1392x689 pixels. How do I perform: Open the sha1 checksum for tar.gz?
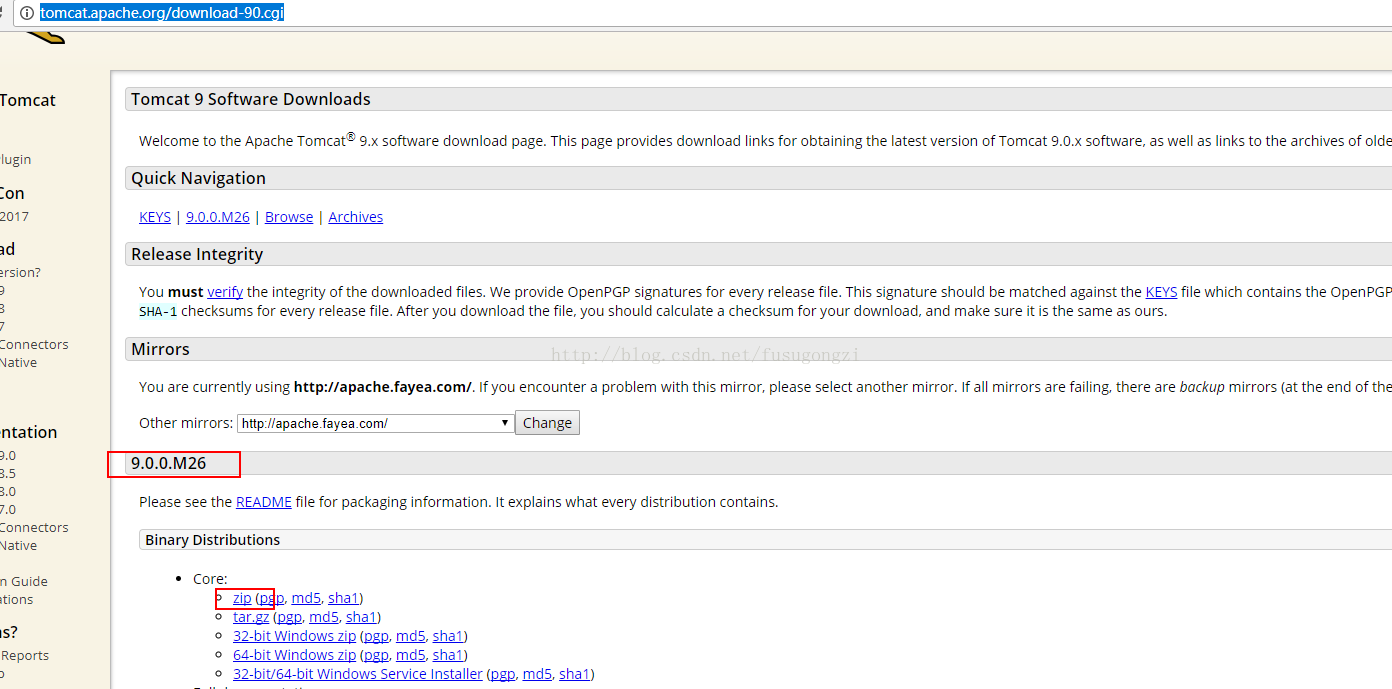pyautogui.click(x=361, y=617)
